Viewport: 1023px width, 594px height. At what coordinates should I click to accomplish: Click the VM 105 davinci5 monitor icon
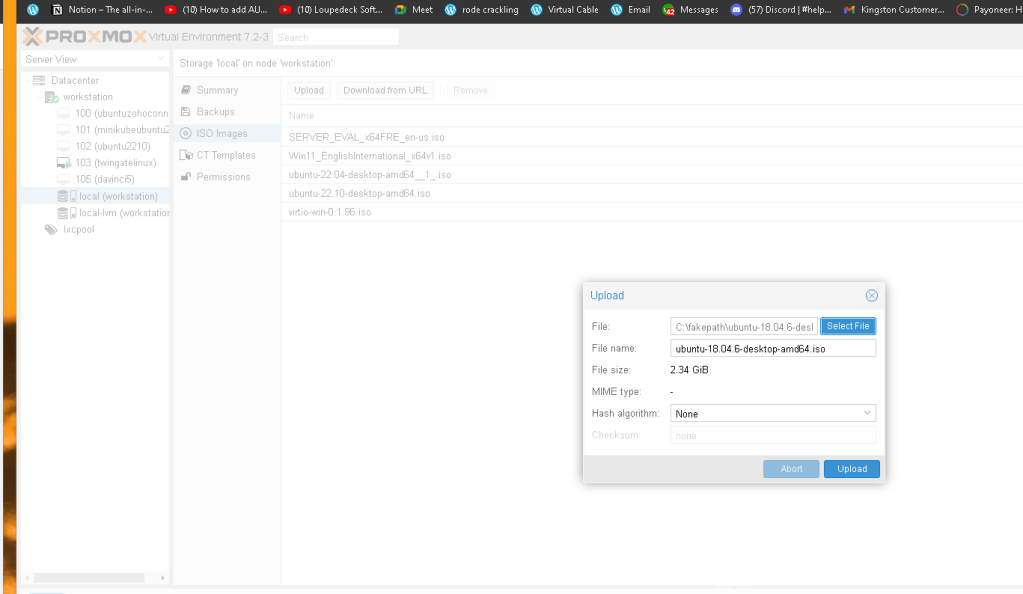tap(63, 180)
